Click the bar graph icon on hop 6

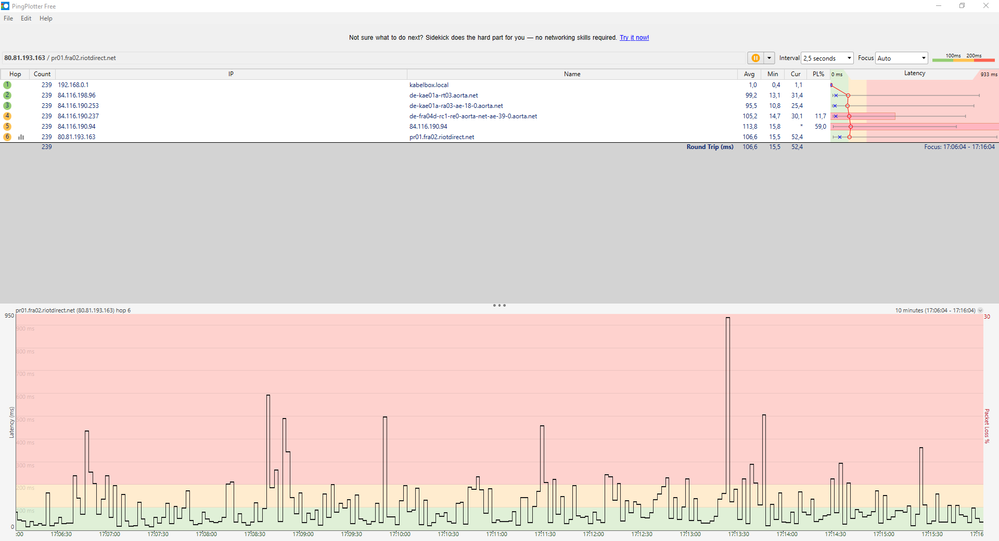[x=21, y=137]
